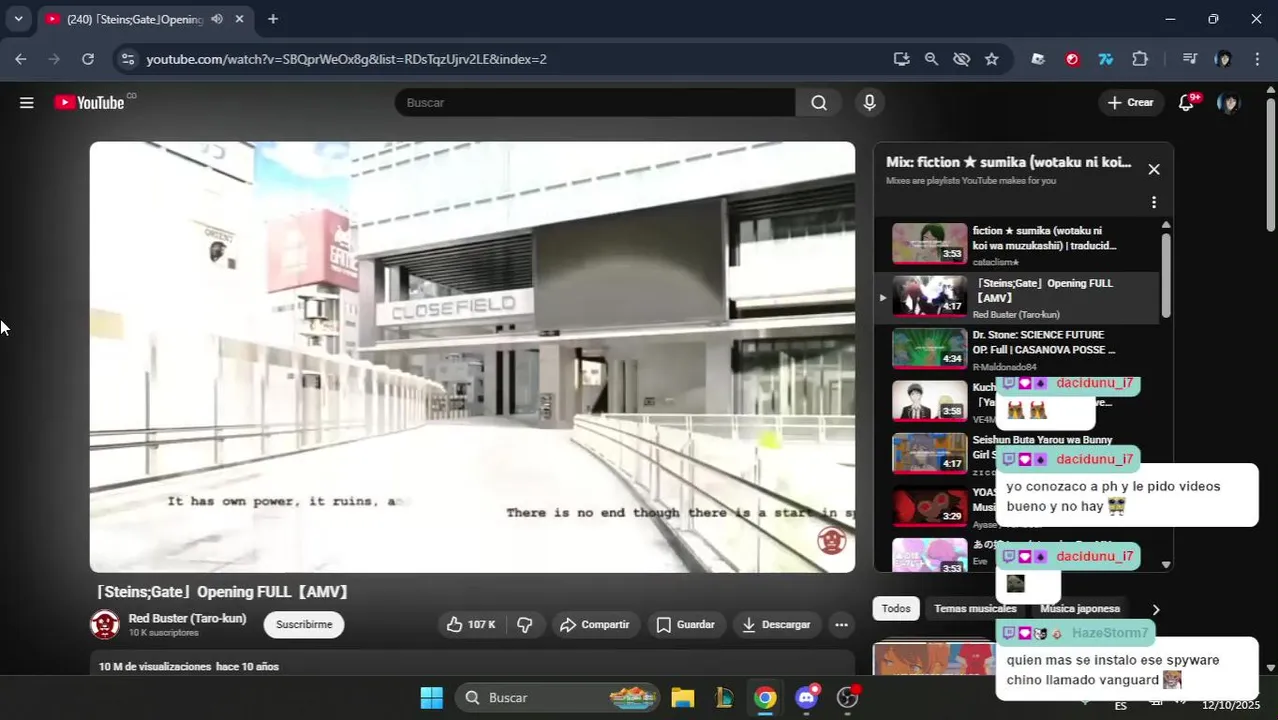Select Steins;Gate Opening FULL playlist item

pyautogui.click(x=1016, y=297)
